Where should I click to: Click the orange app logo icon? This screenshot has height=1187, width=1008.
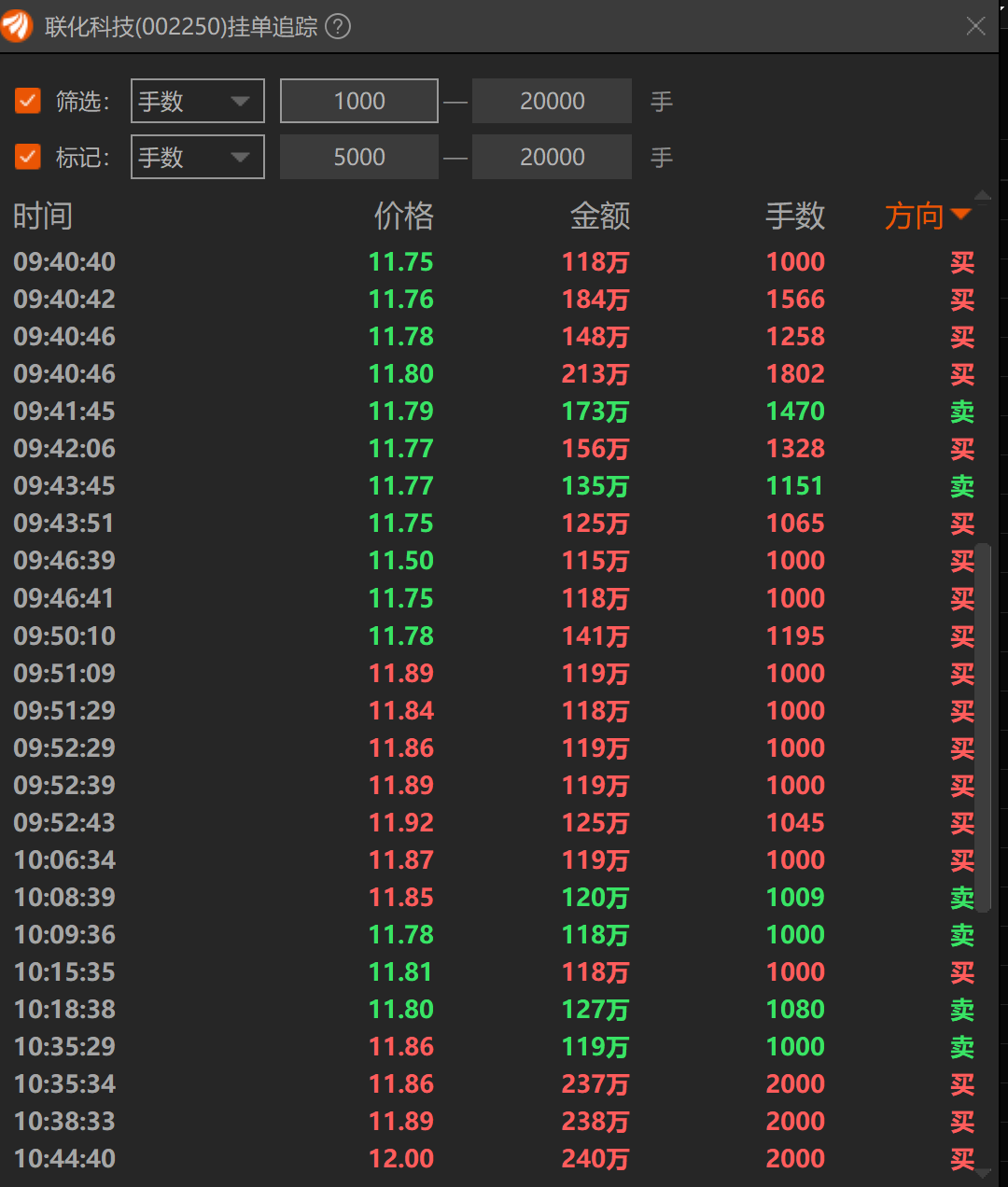(x=17, y=26)
